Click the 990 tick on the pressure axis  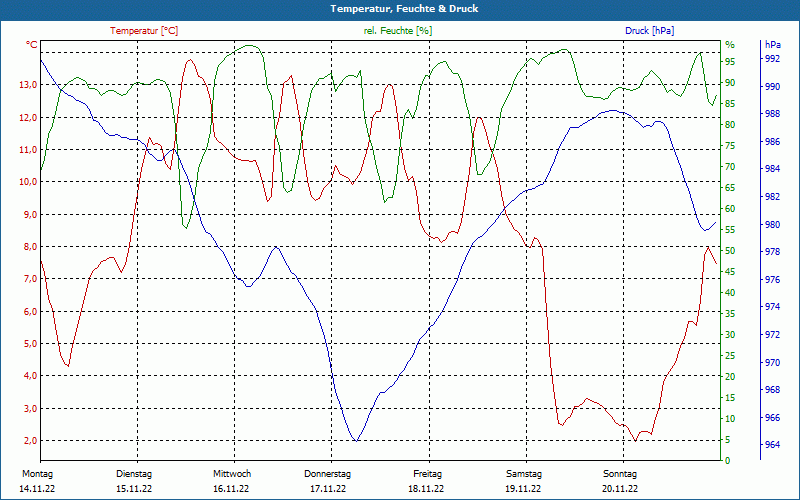click(772, 87)
